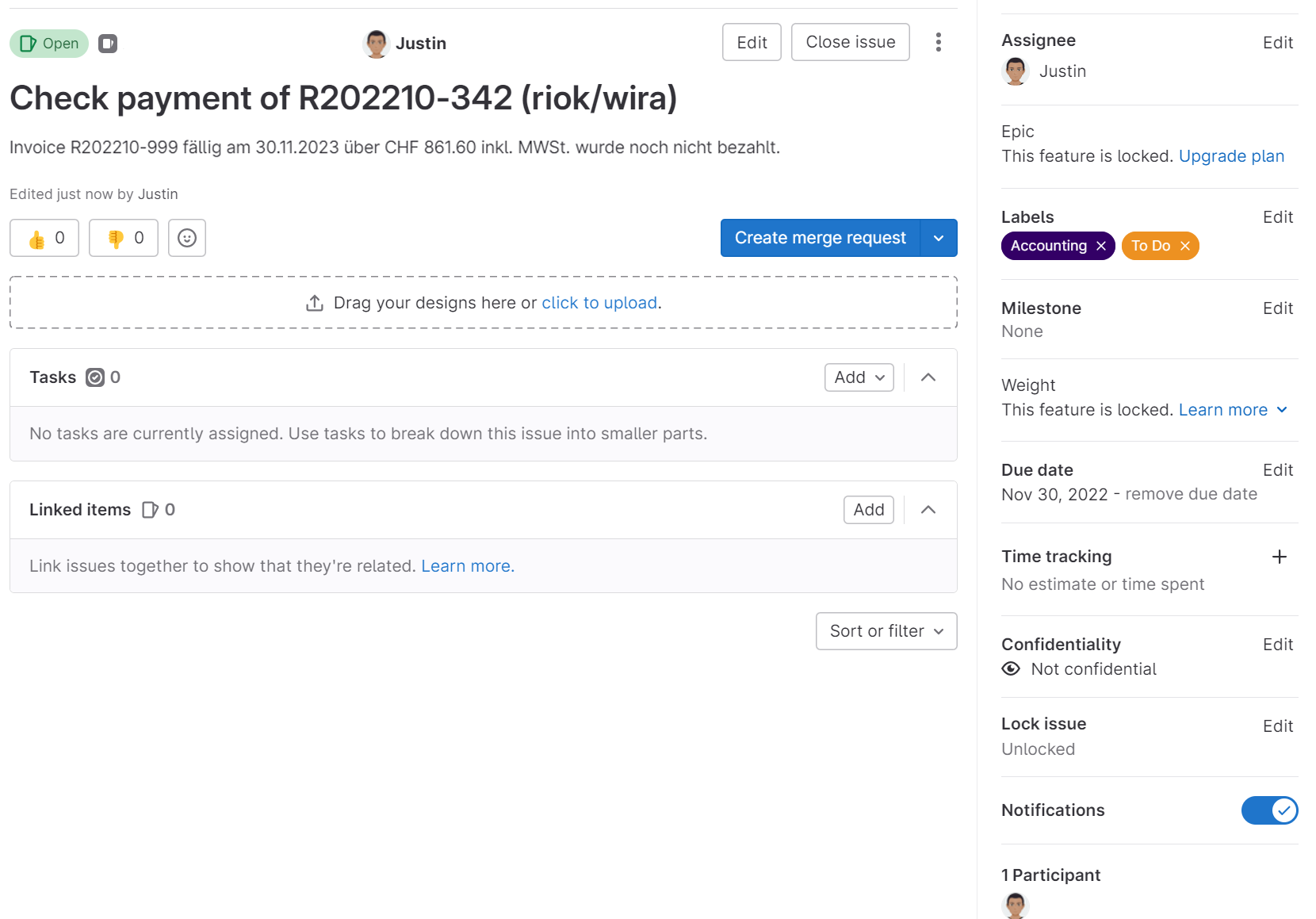Collapse the Linked items section

[x=928, y=510]
